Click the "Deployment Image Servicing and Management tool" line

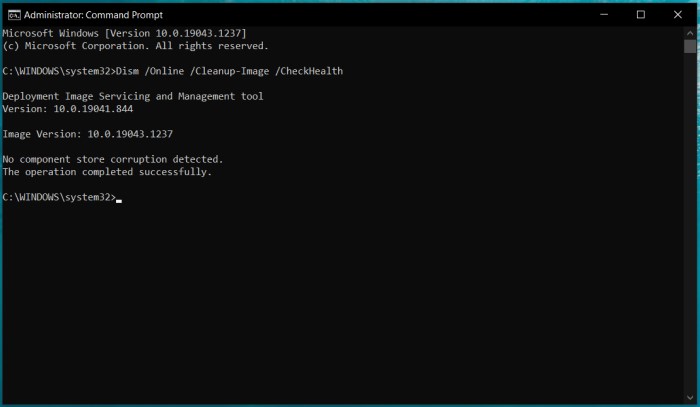(133, 96)
